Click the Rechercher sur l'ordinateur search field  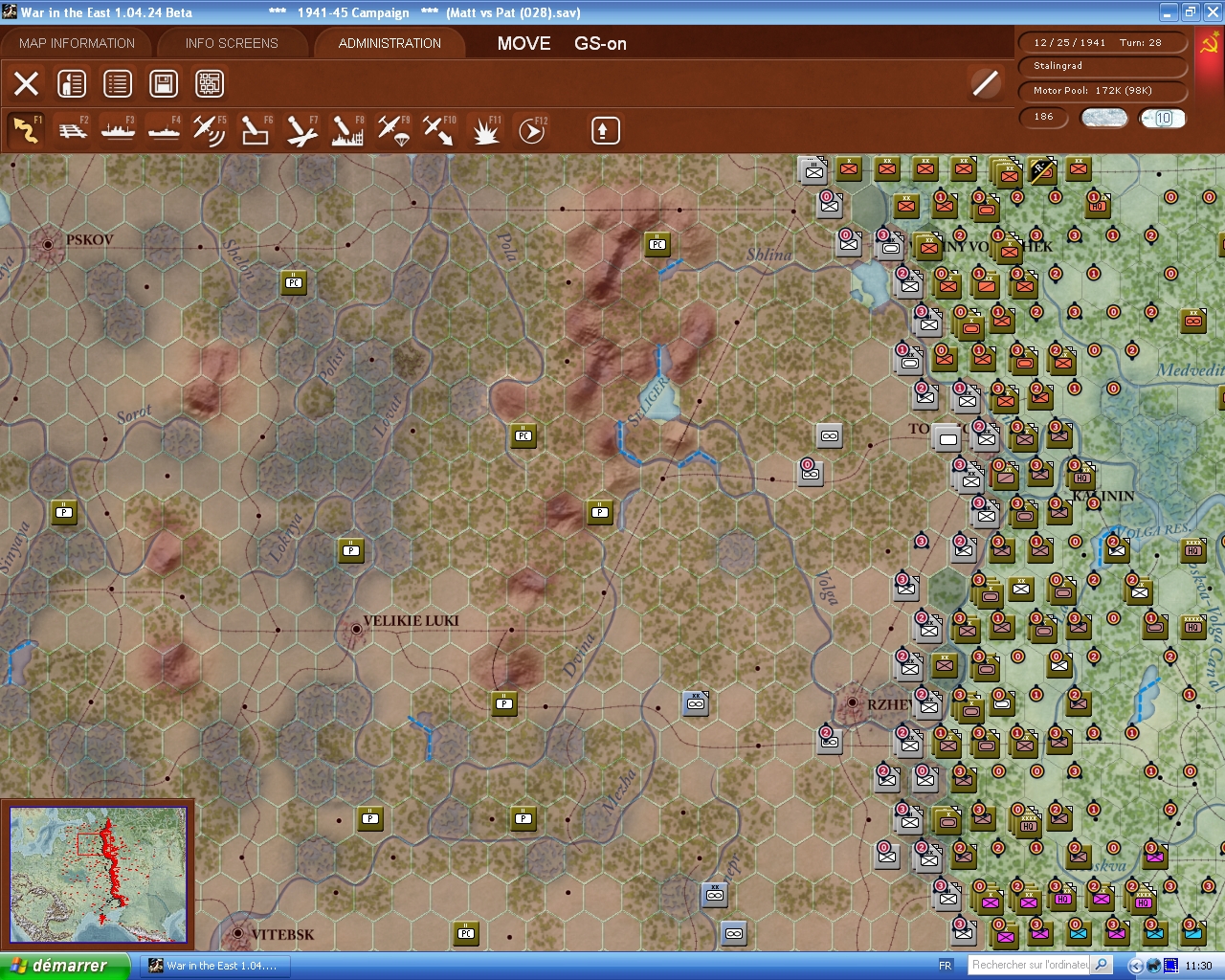pyautogui.click(x=1030, y=965)
